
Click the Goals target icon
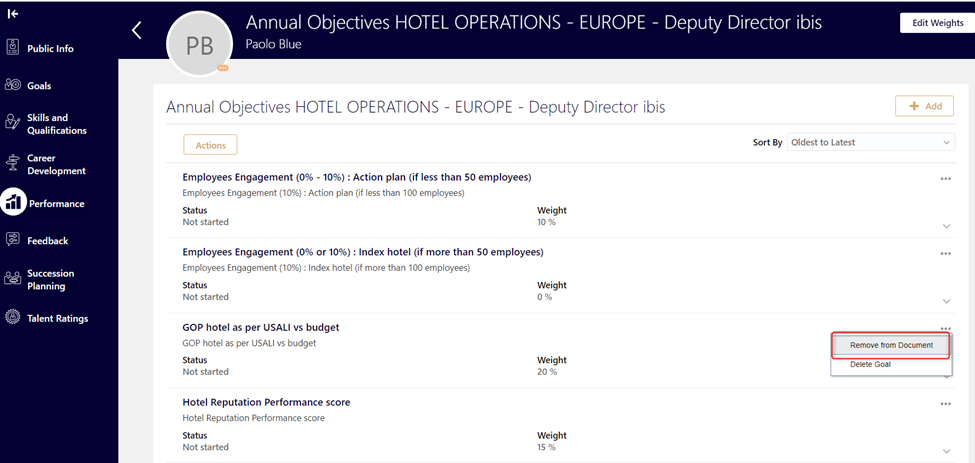12,85
